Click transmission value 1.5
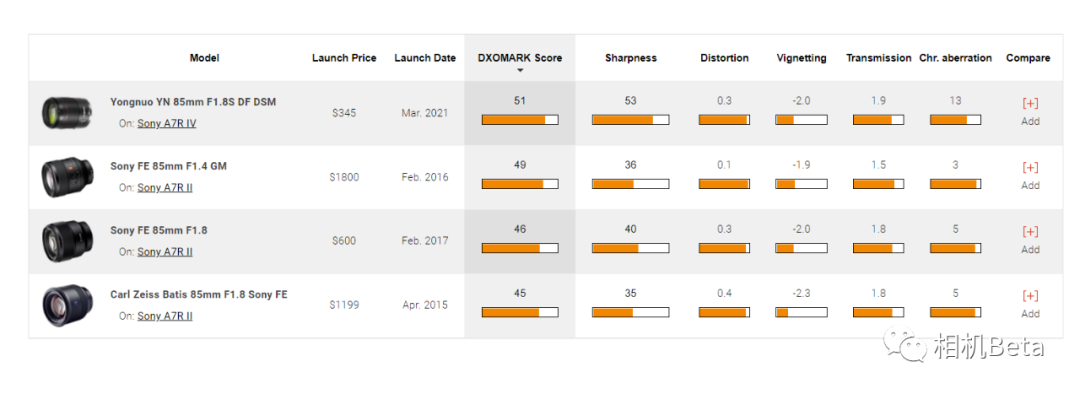 878,165
